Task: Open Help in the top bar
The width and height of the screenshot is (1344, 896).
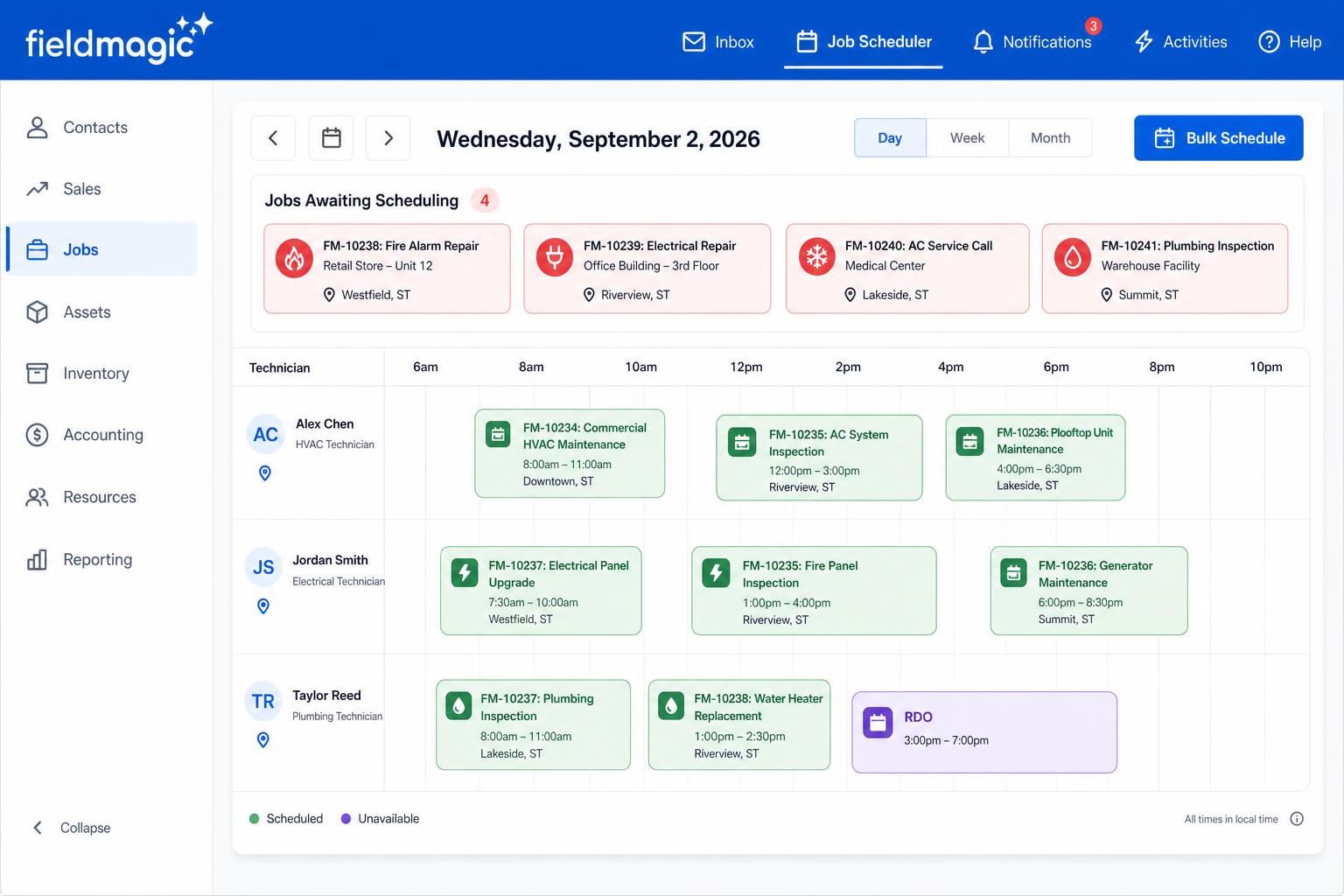Action: click(x=1290, y=42)
